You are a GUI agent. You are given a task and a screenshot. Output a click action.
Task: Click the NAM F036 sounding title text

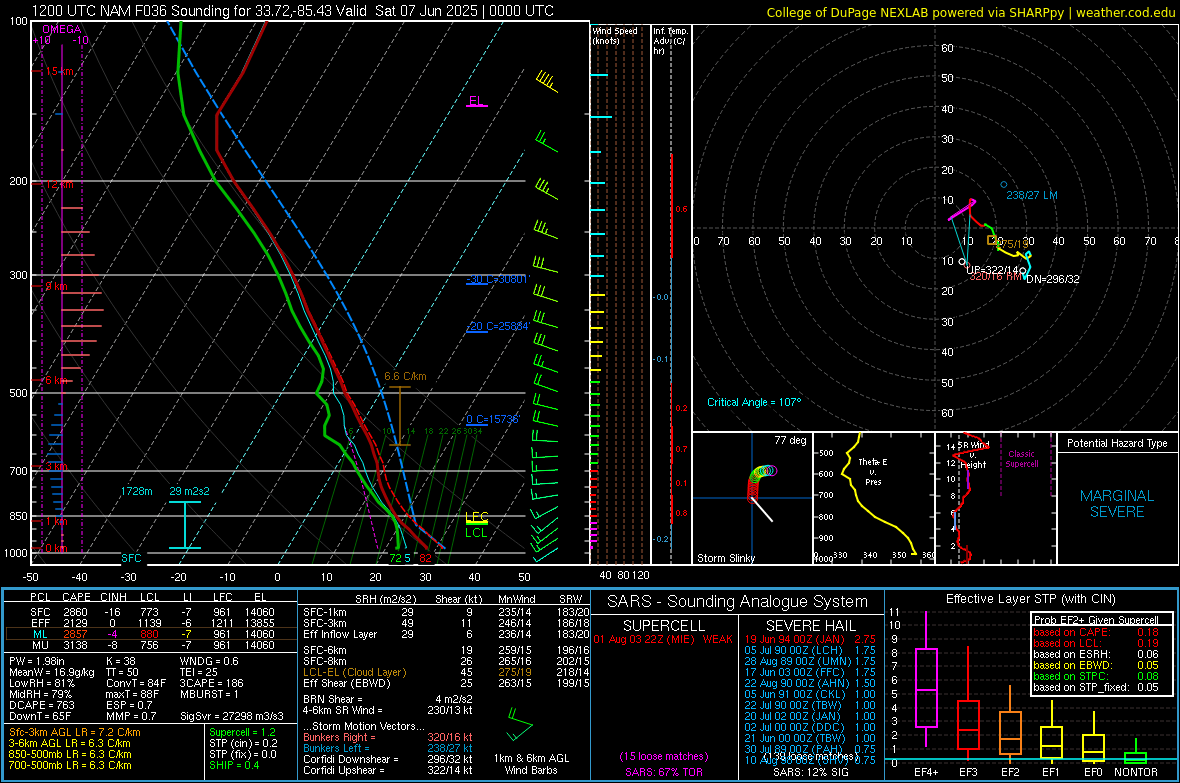[x=293, y=11]
